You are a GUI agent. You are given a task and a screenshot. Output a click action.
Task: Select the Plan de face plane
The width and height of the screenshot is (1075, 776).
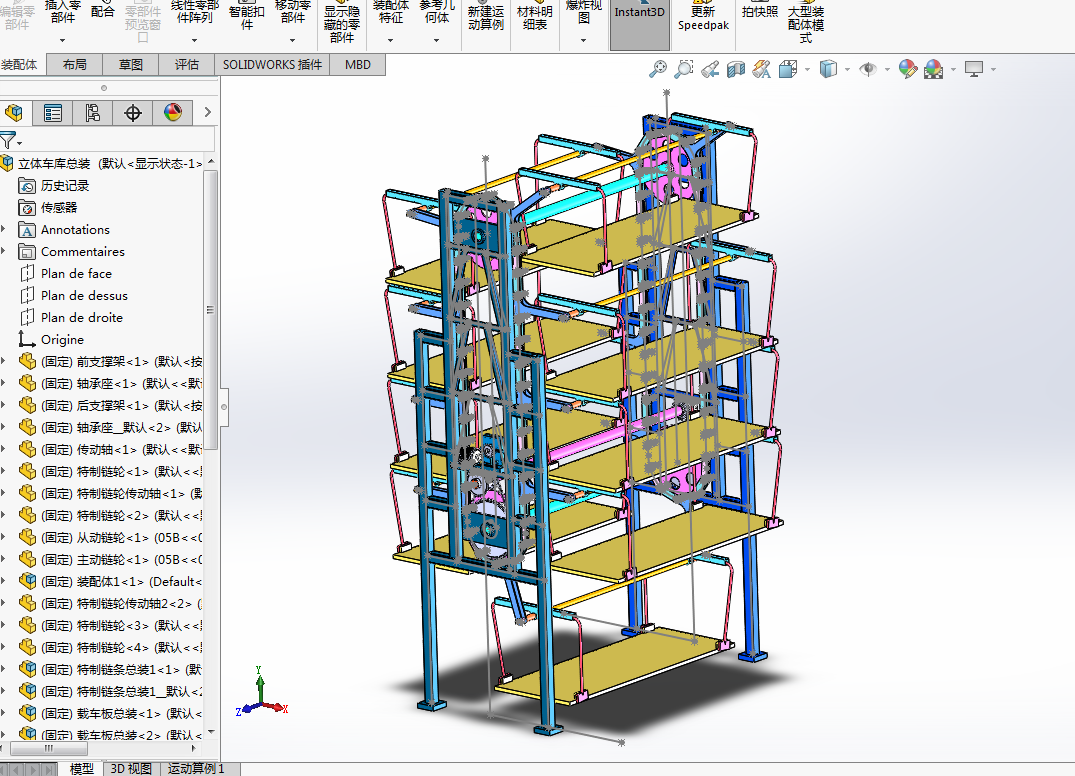click(76, 274)
